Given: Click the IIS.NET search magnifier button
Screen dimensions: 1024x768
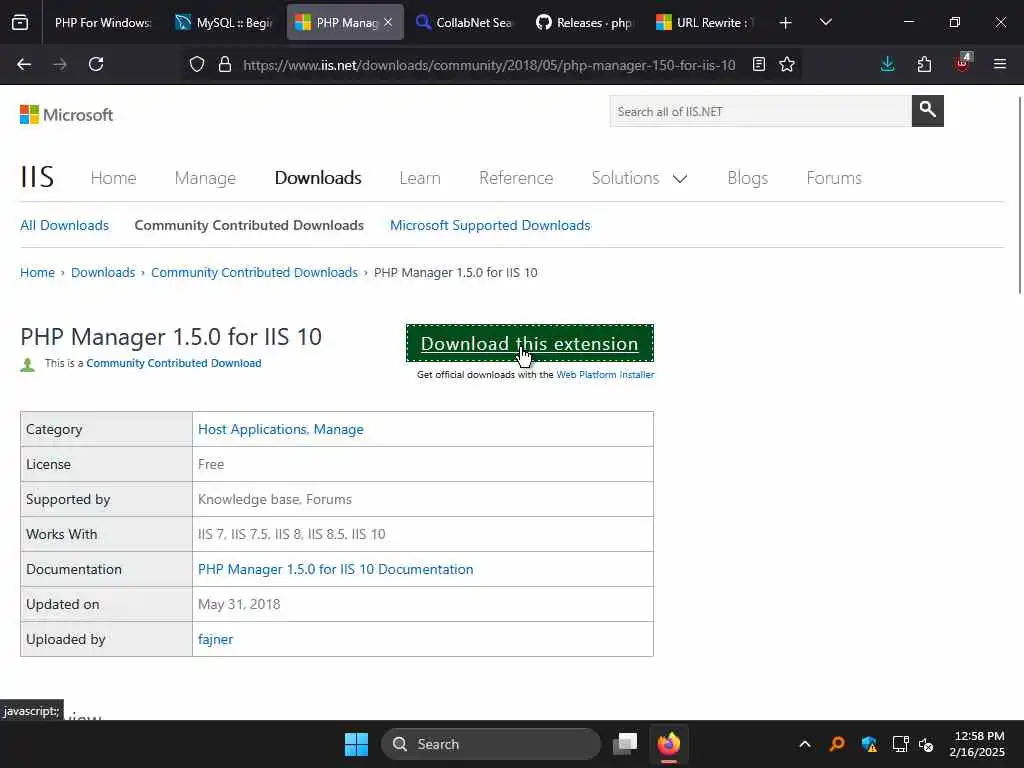Looking at the screenshot, I should 927,111.
